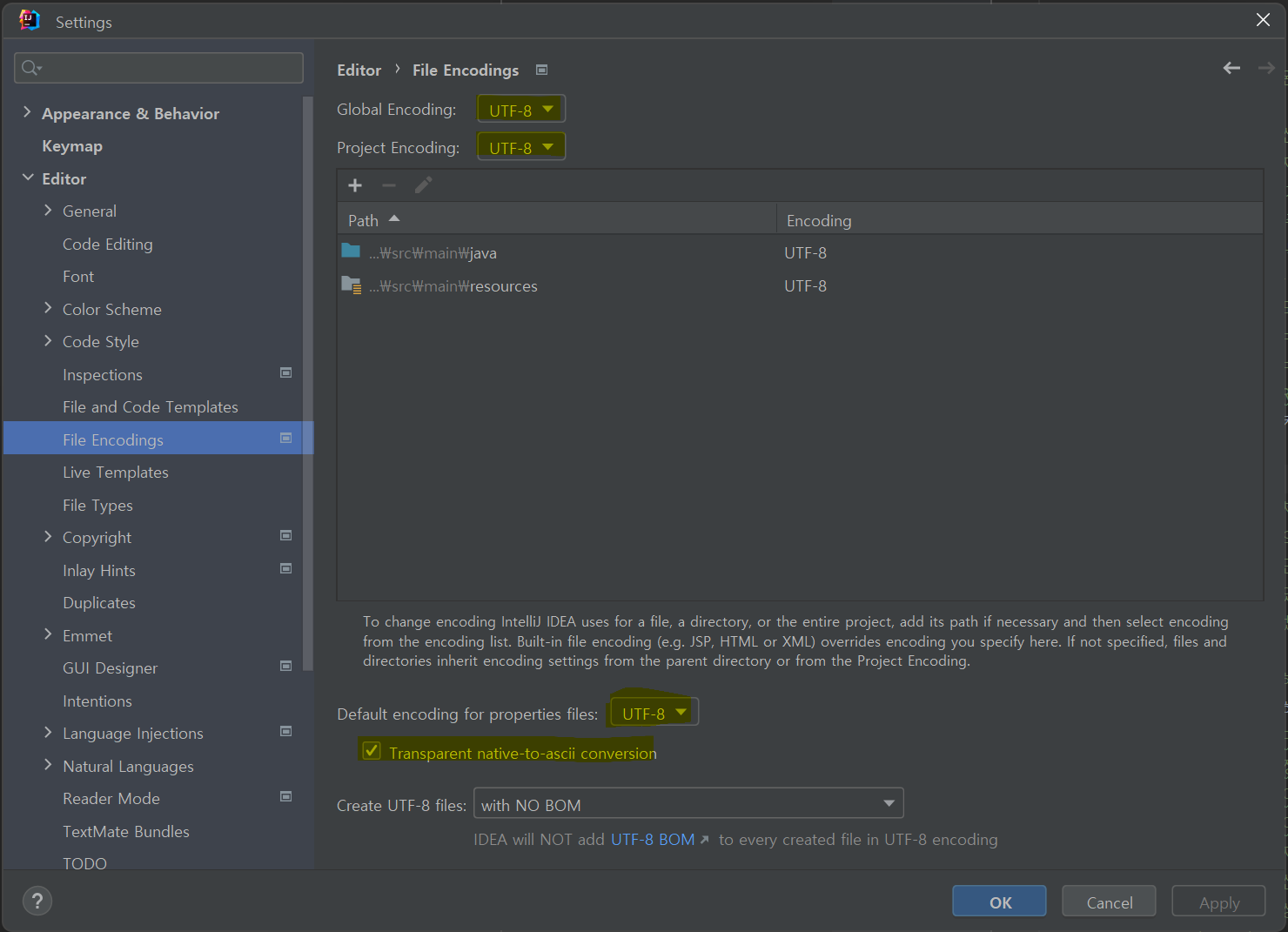Click the help question mark icon
This screenshot has height=932, width=1288.
37,901
